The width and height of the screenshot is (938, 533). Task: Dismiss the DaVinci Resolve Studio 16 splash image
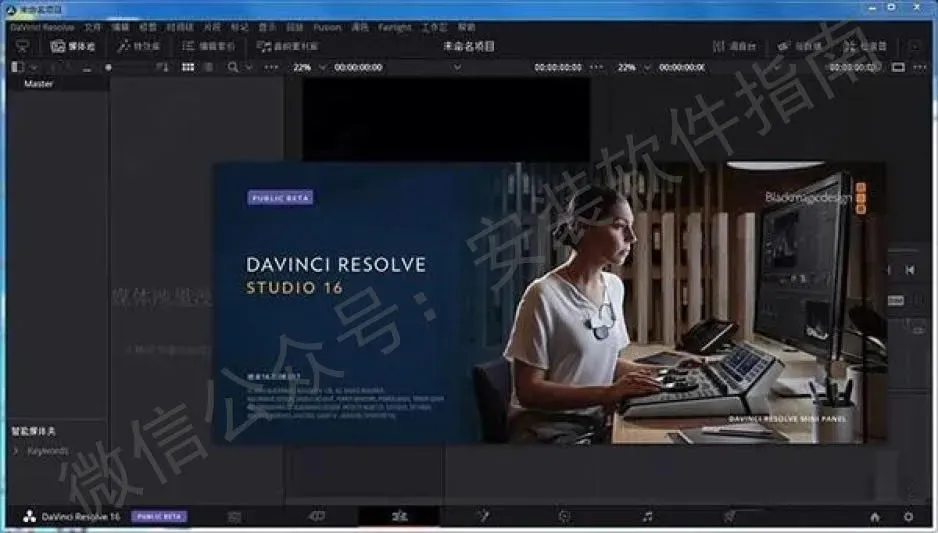tap(550, 303)
